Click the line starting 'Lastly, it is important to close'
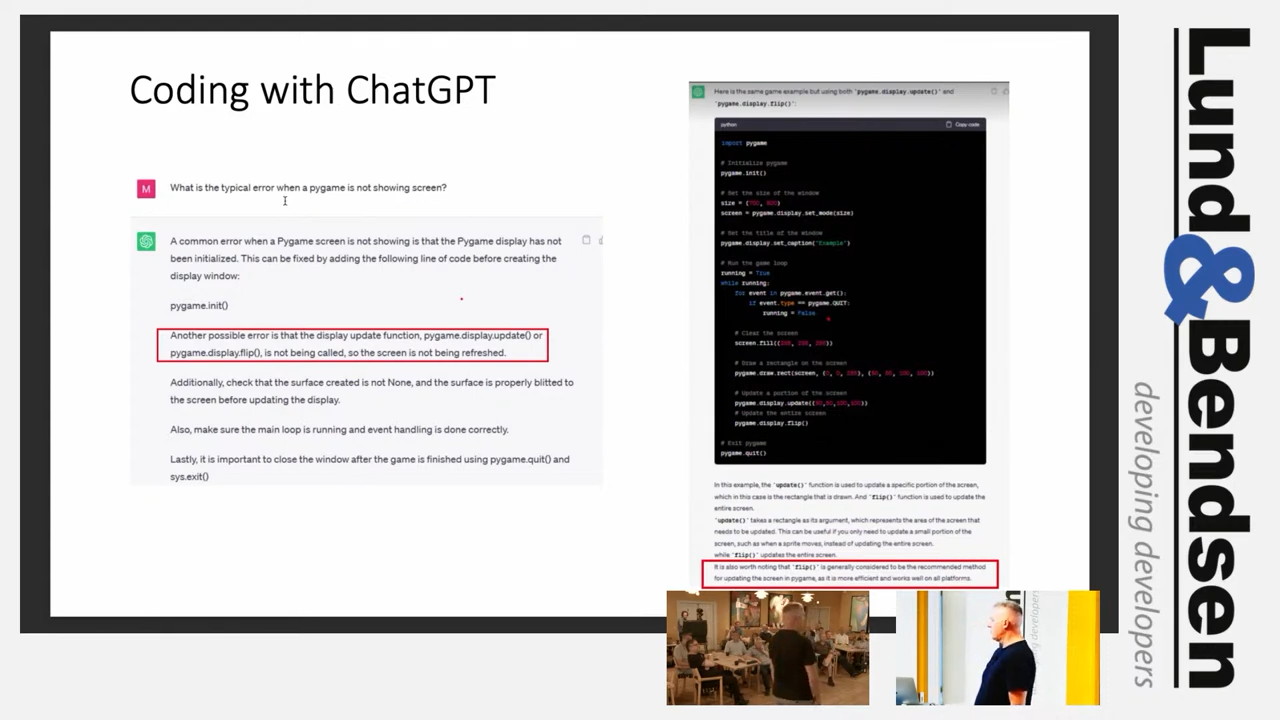 [369, 468]
